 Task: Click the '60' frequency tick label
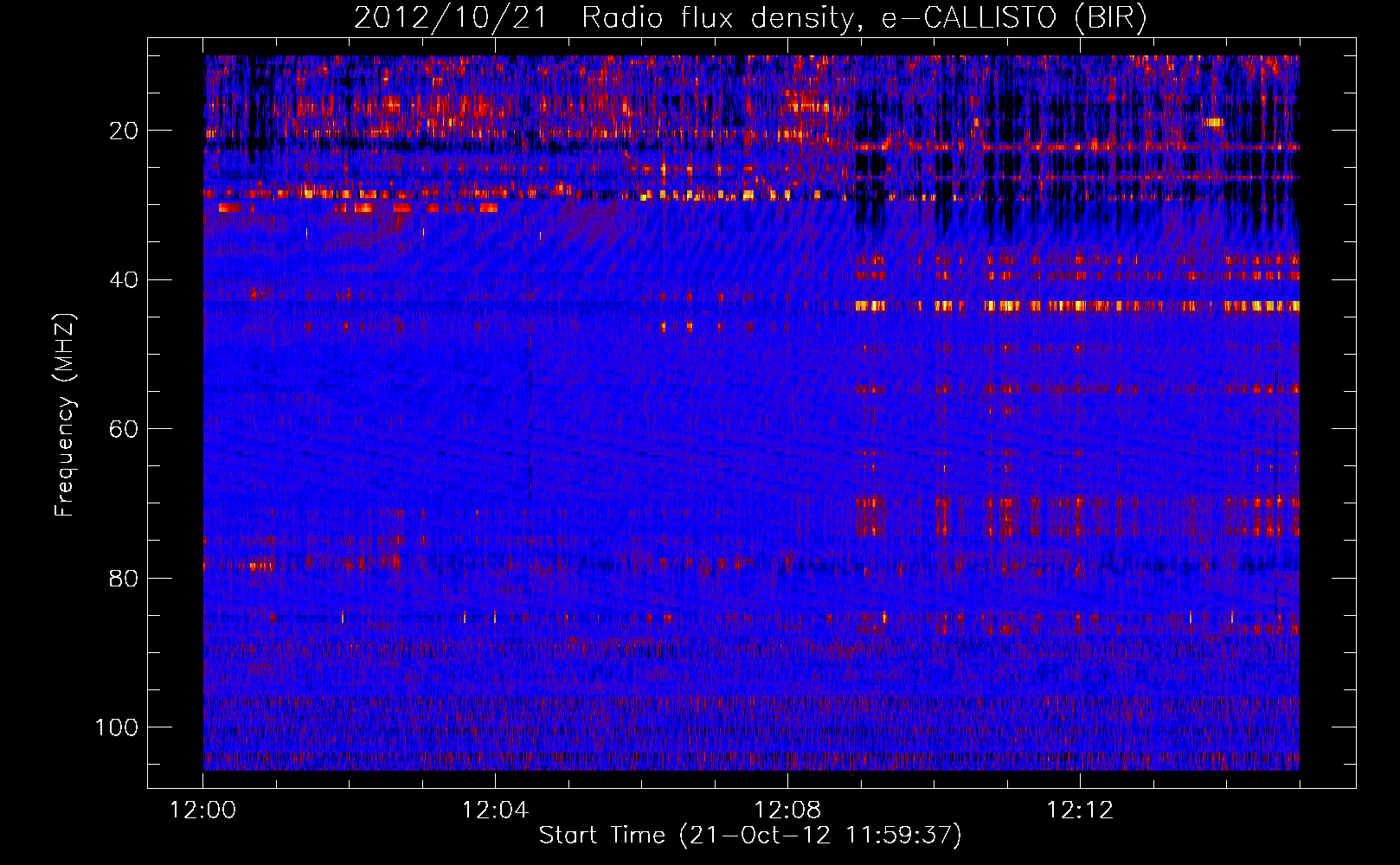click(125, 429)
